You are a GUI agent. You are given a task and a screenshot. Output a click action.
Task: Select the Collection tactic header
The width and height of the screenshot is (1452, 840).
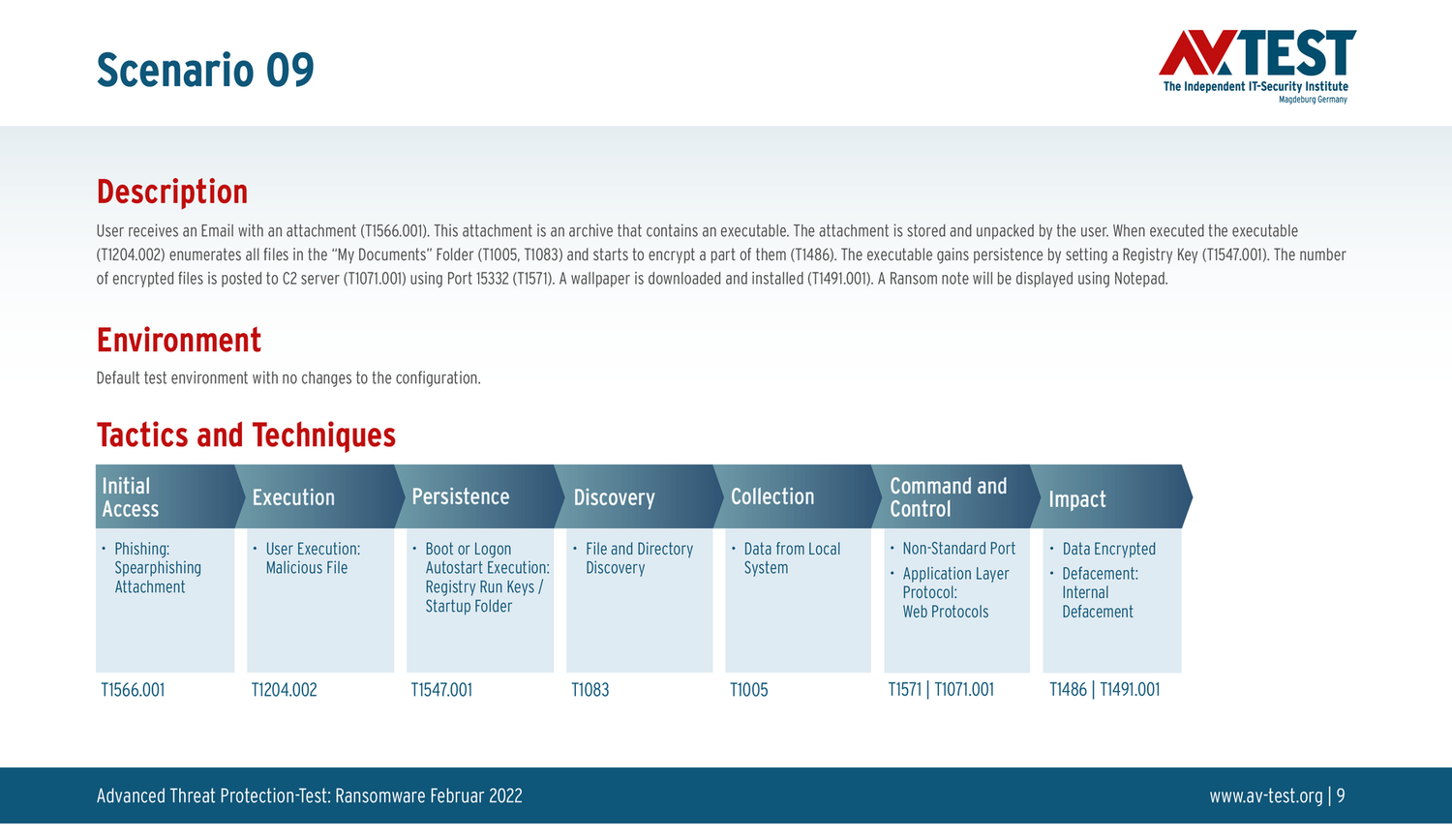798,496
